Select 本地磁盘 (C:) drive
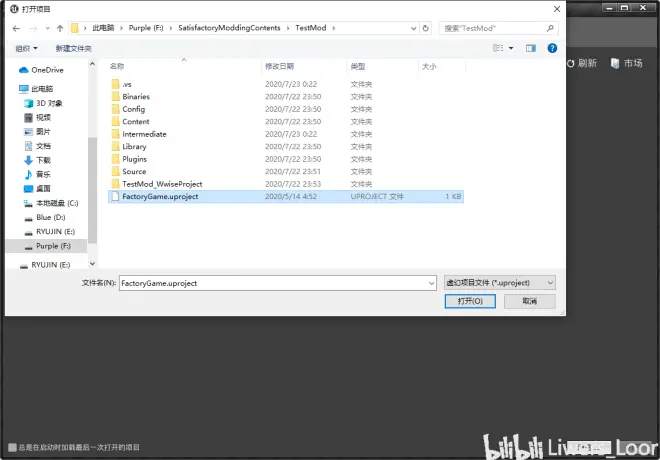 click(51, 203)
